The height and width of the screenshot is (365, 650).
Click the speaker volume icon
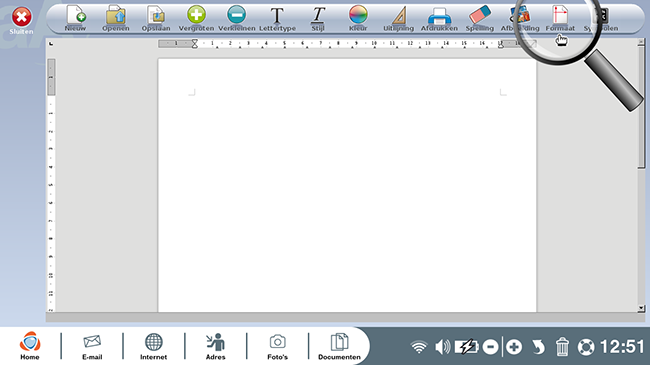click(x=442, y=347)
